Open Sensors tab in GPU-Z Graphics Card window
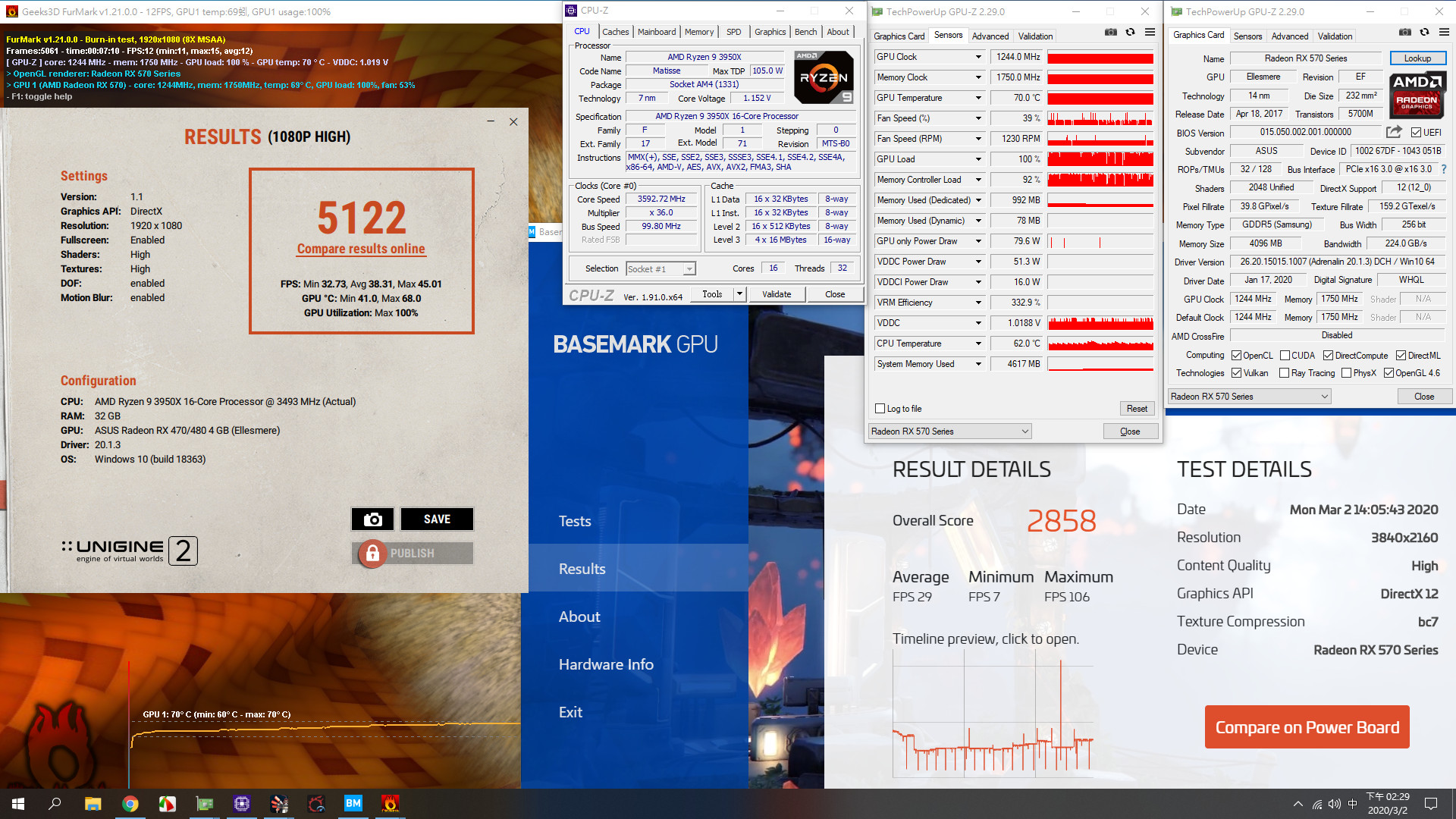 (1247, 36)
